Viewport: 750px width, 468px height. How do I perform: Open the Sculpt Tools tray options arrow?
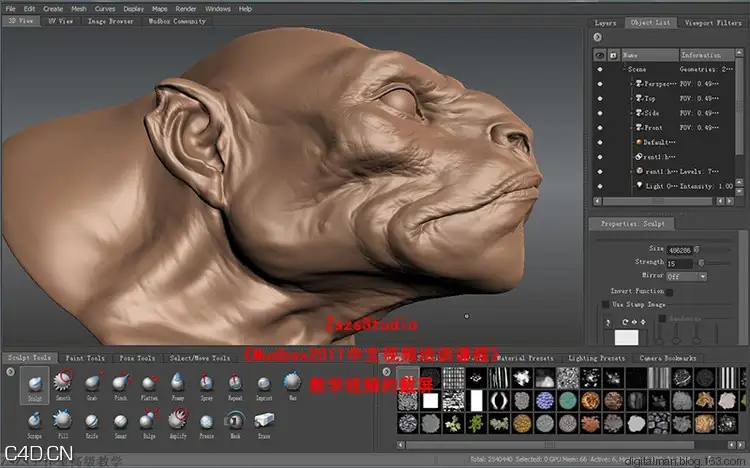tap(11, 371)
